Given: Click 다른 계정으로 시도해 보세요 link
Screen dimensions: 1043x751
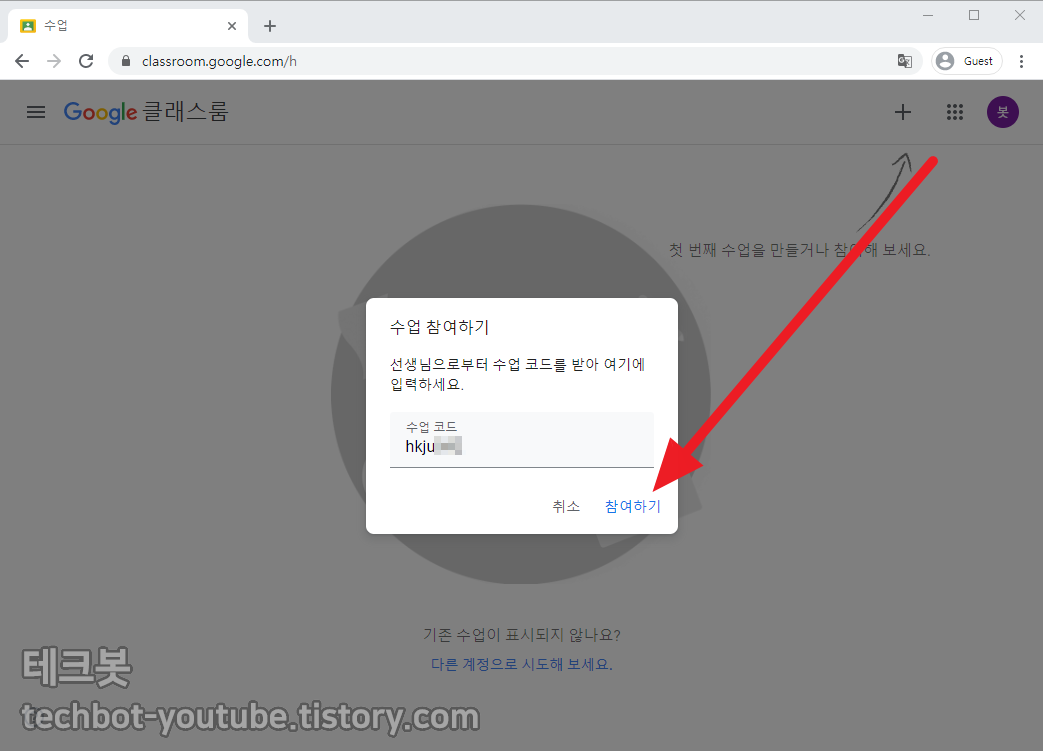Looking at the screenshot, I should (522, 664).
